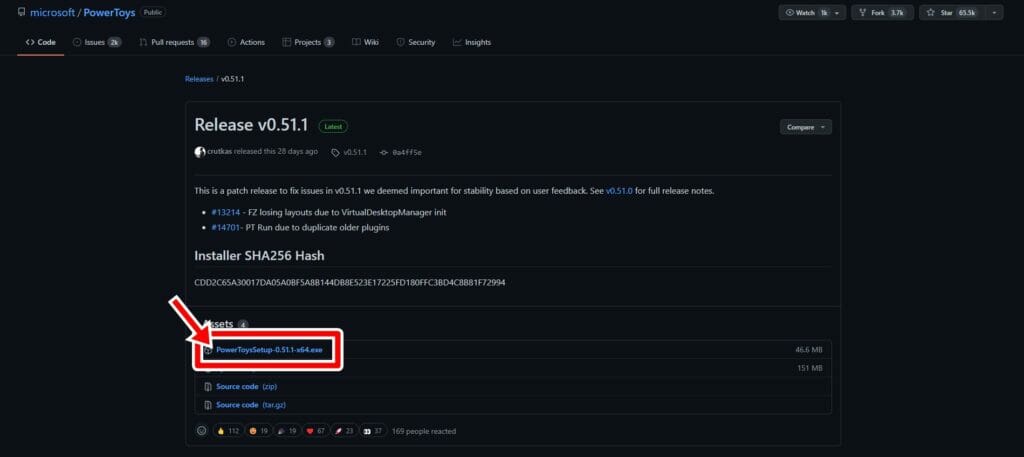Open the add reaction smiley picker
Viewport: 1024px width, 457px height.
pos(202,431)
